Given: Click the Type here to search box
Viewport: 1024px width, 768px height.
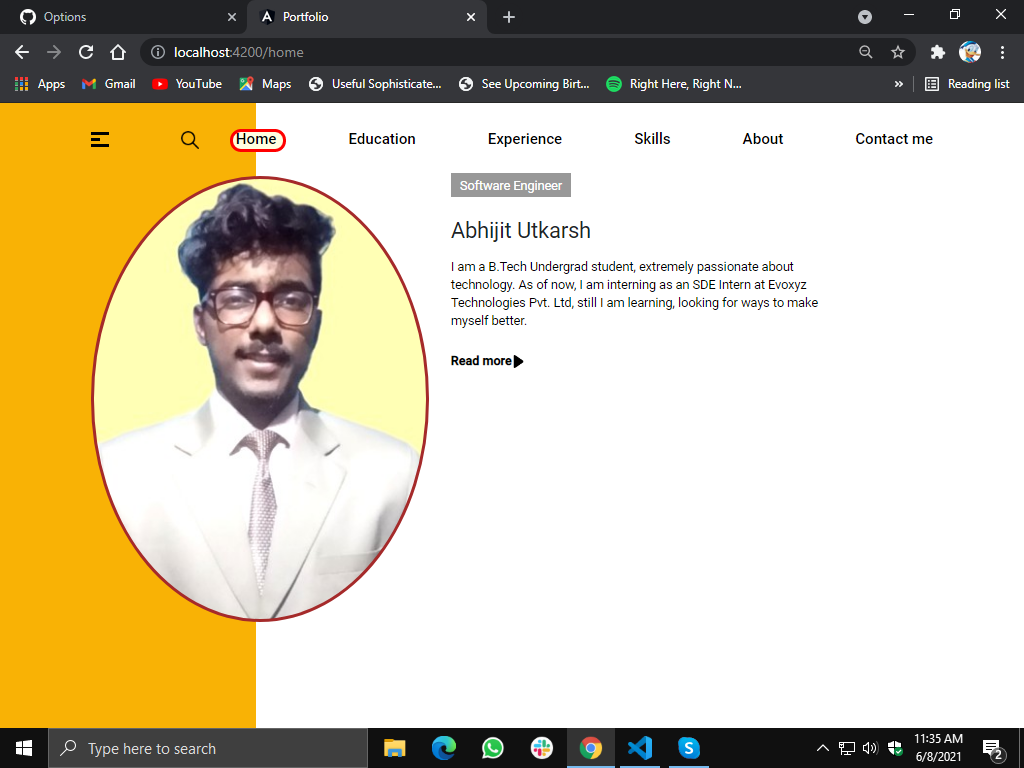Looking at the screenshot, I should tap(208, 748).
